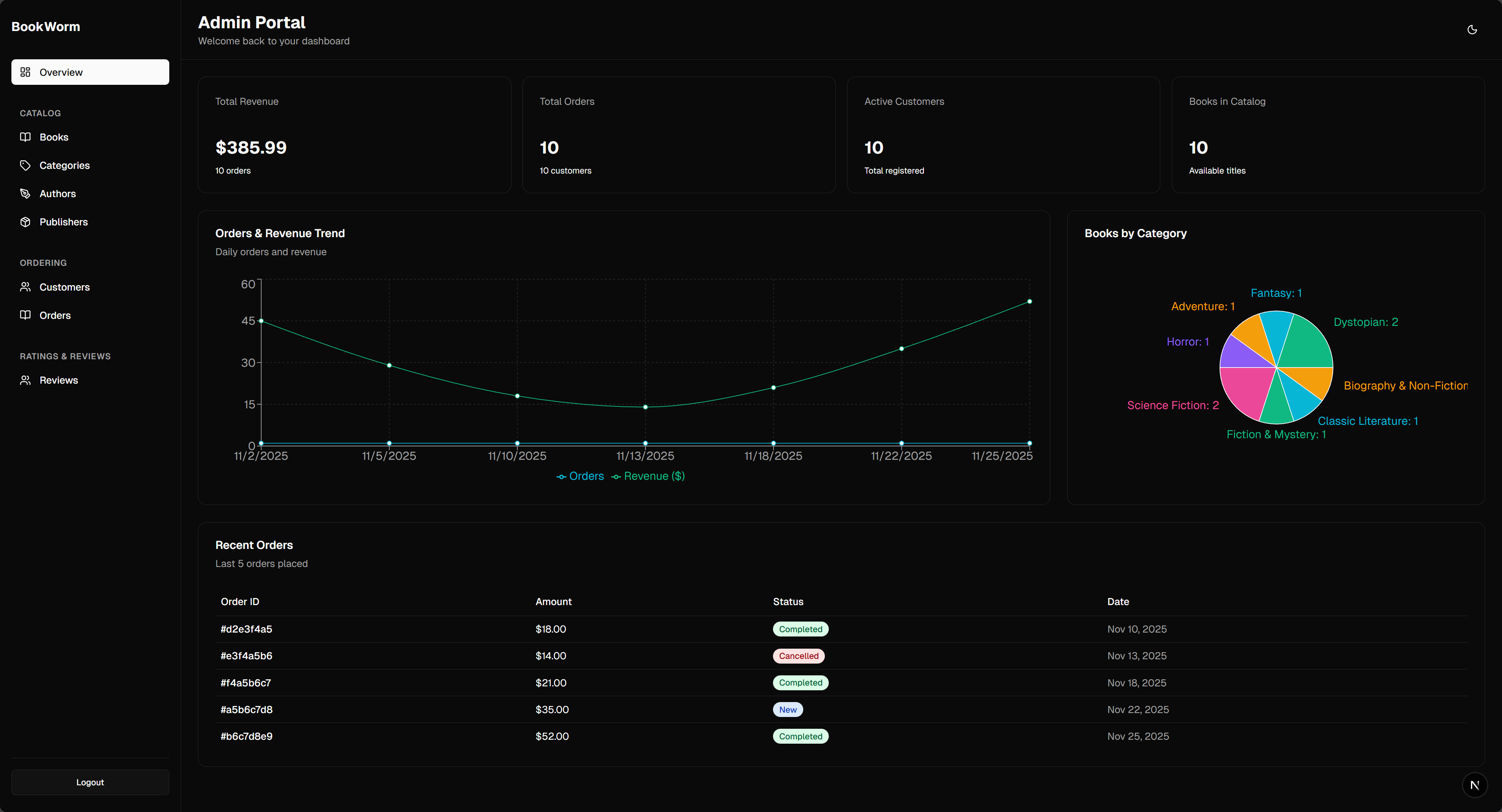
Task: Click the Order ID column header
Action: [x=240, y=602]
